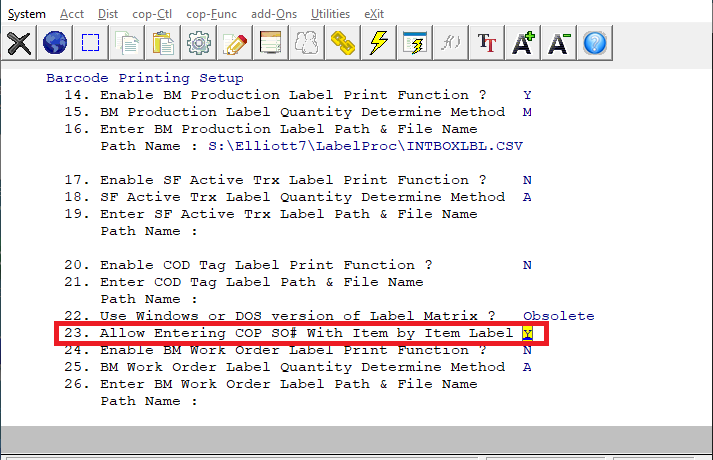Image resolution: width=713 pixels, height=460 pixels.
Task: Click the A value for field 18
Action: [x=527, y=197]
